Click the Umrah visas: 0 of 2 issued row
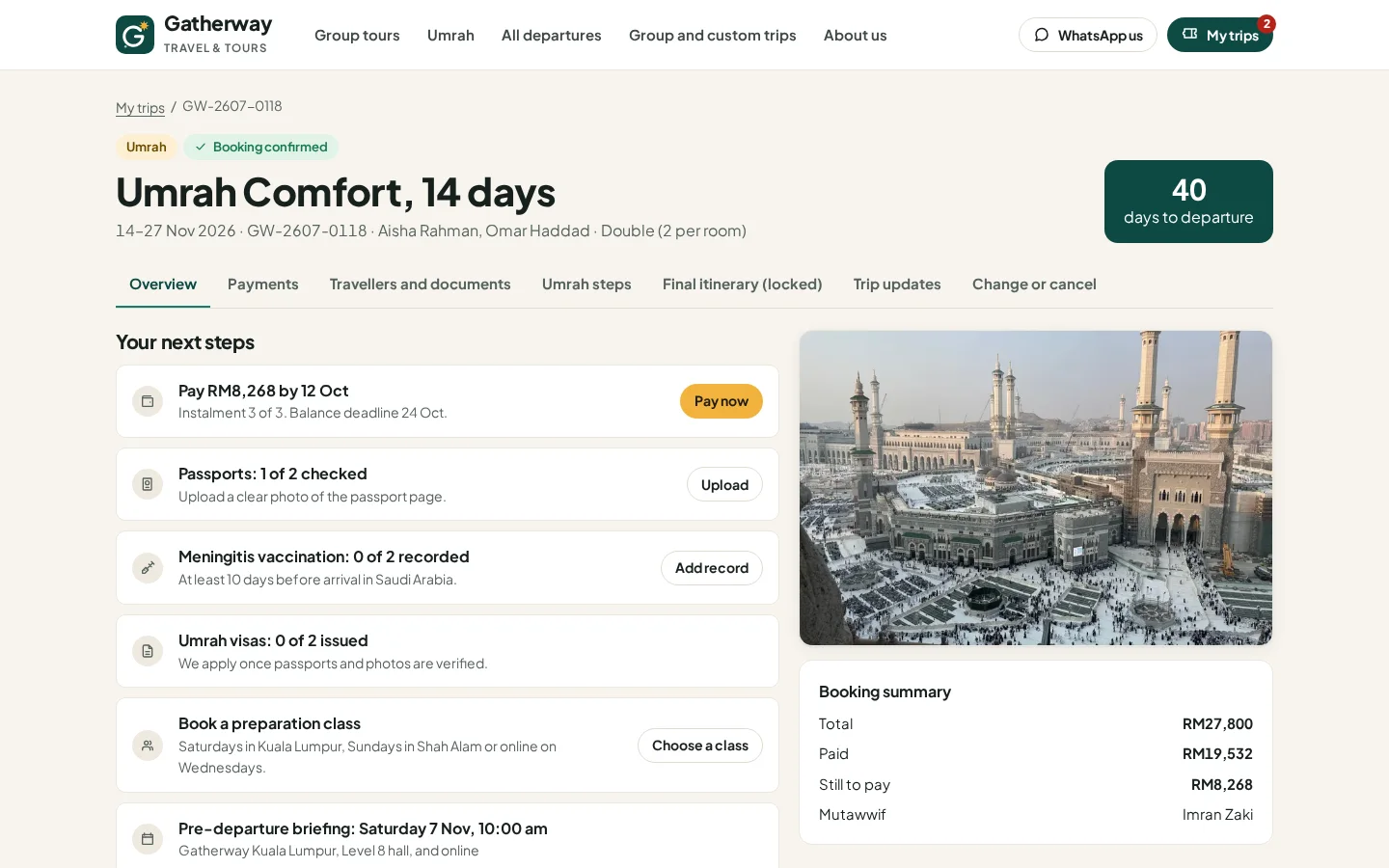 [x=448, y=651]
